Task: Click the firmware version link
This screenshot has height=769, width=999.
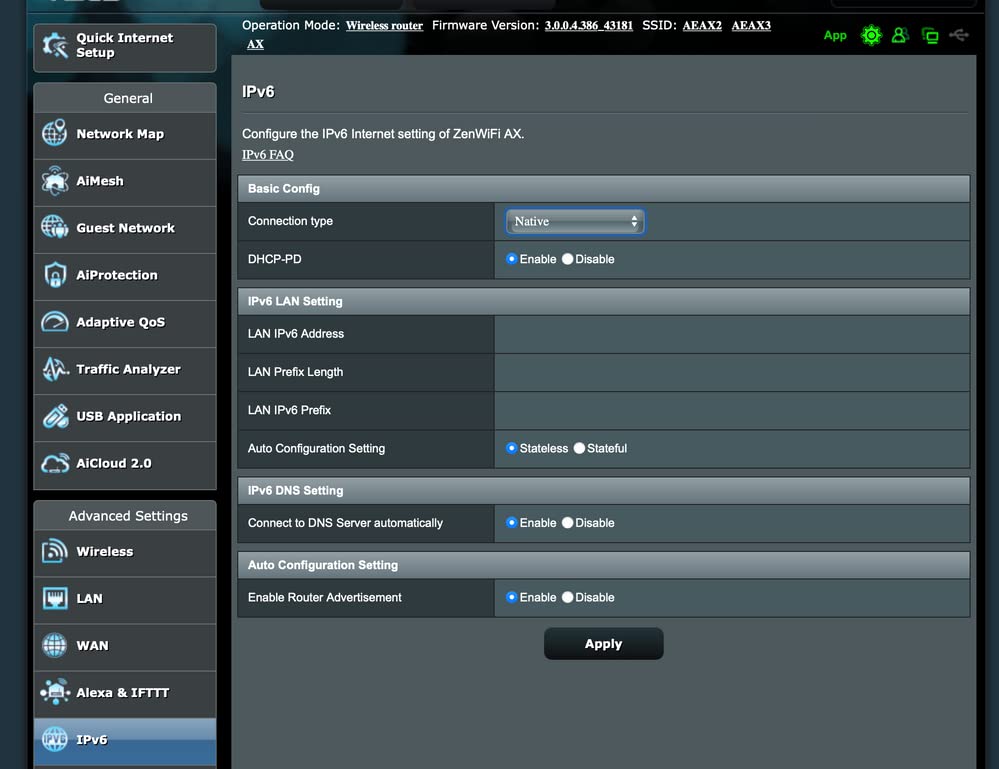Action: click(x=588, y=26)
